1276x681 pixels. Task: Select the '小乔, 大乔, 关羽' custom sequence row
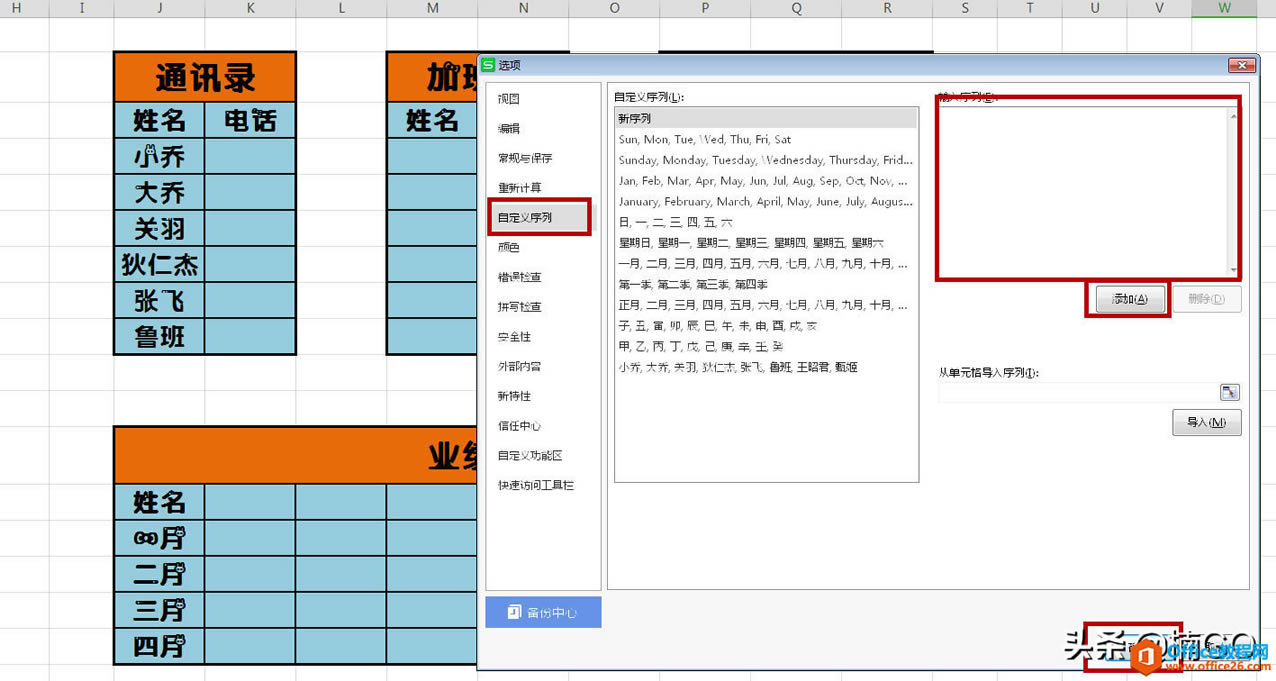tap(766, 367)
